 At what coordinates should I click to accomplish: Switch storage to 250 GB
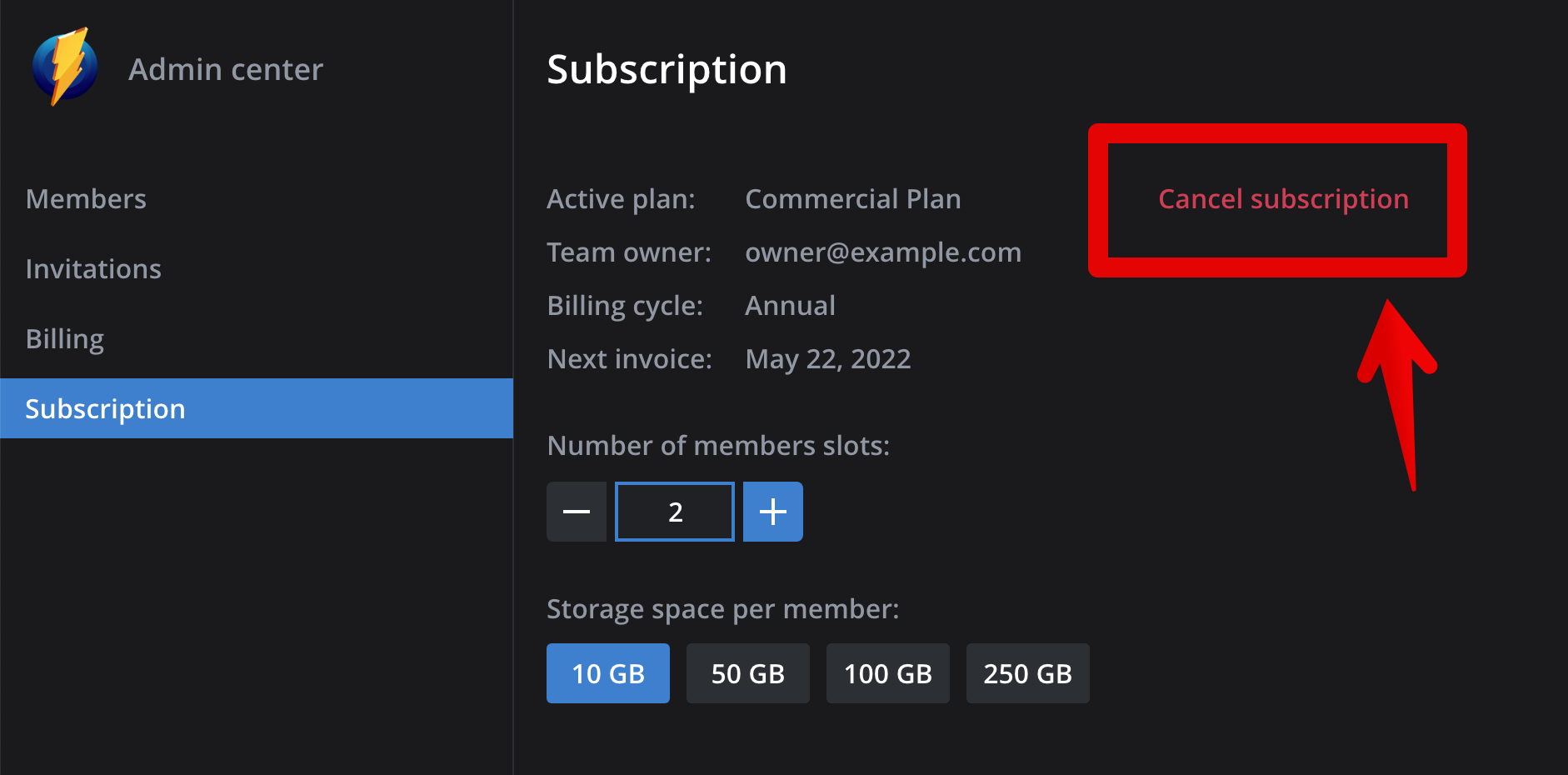point(1028,673)
